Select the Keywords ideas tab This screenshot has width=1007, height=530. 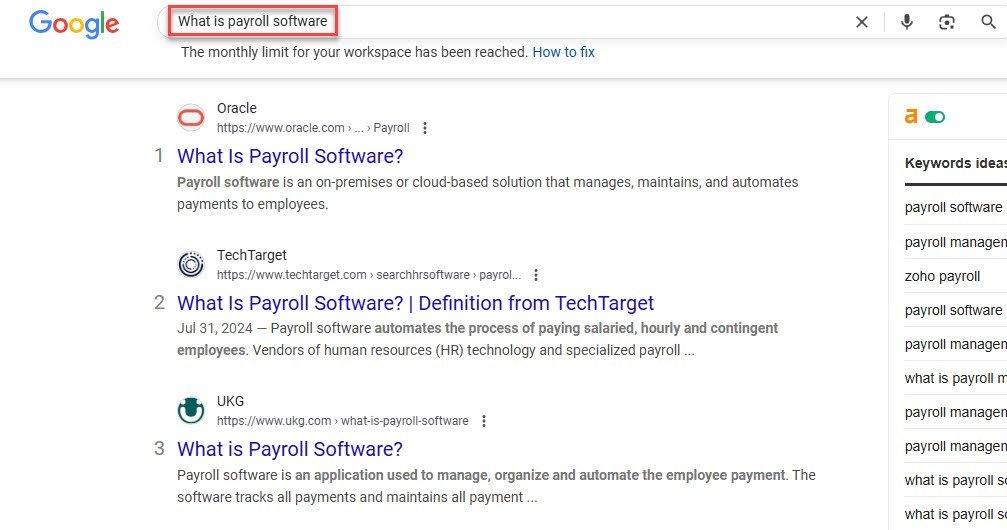(x=956, y=163)
